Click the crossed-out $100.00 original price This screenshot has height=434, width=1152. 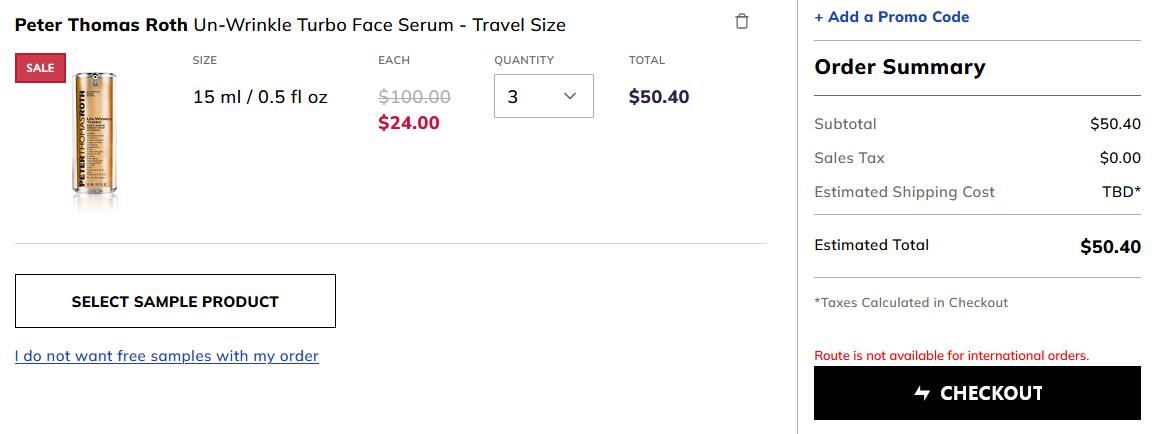click(414, 97)
